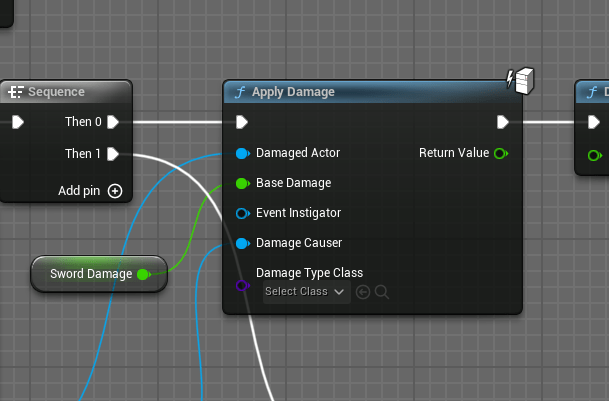
Task: Click the Return Value output pin
Action: (x=500, y=153)
